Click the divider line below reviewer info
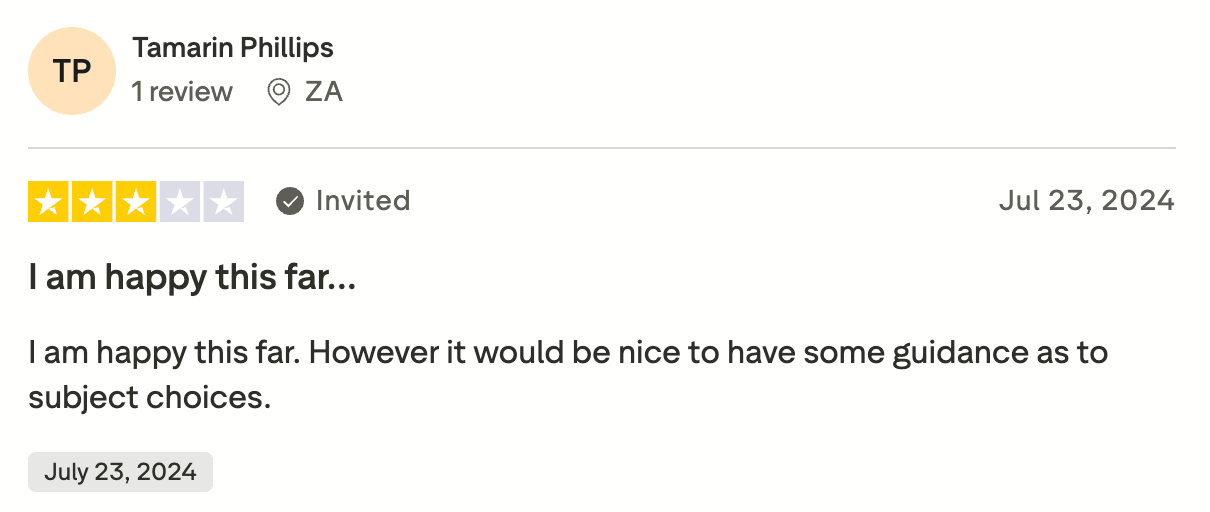The width and height of the screenshot is (1210, 512). click(602, 148)
